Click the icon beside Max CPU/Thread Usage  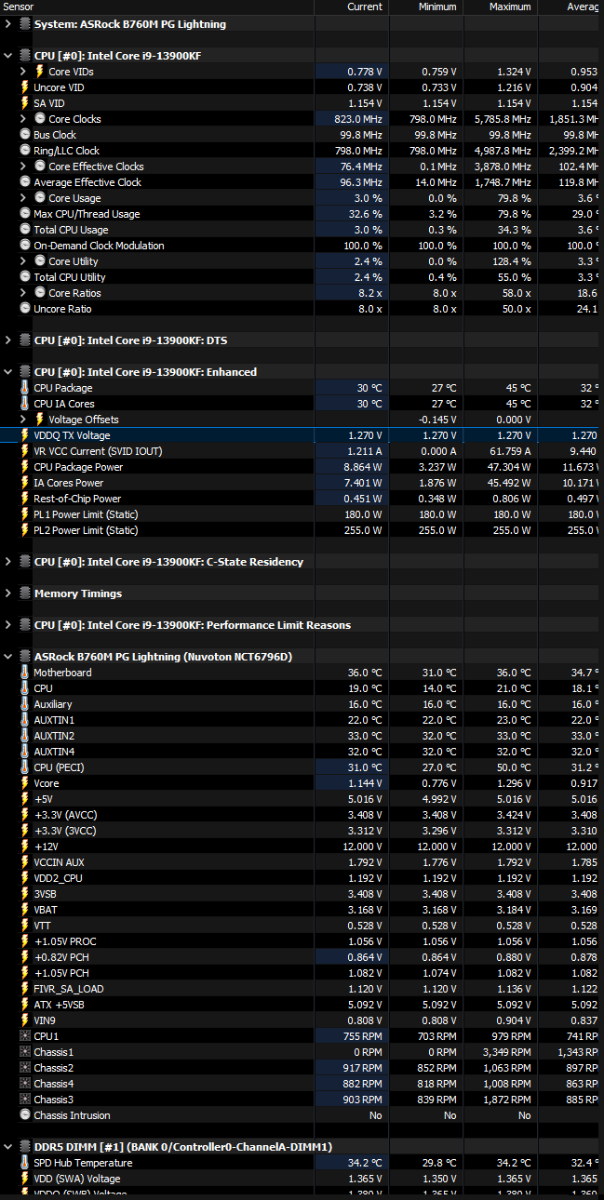[x=25, y=214]
